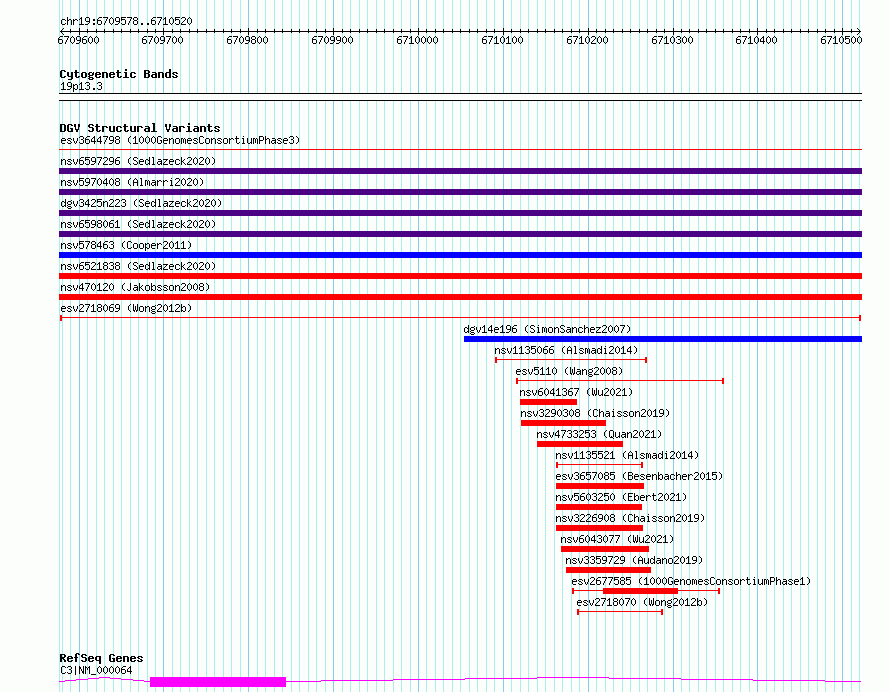
Task: Click the nsv6043077 (Wu2021) red bar
Action: [605, 549]
